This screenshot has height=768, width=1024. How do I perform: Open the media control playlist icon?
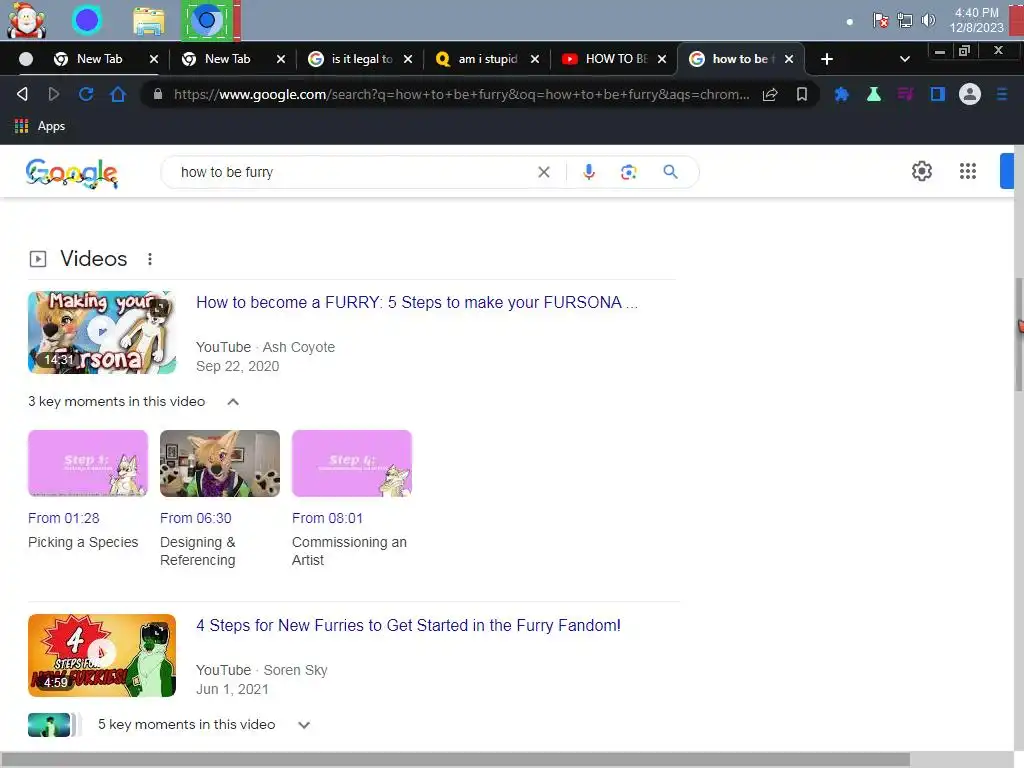pos(905,94)
